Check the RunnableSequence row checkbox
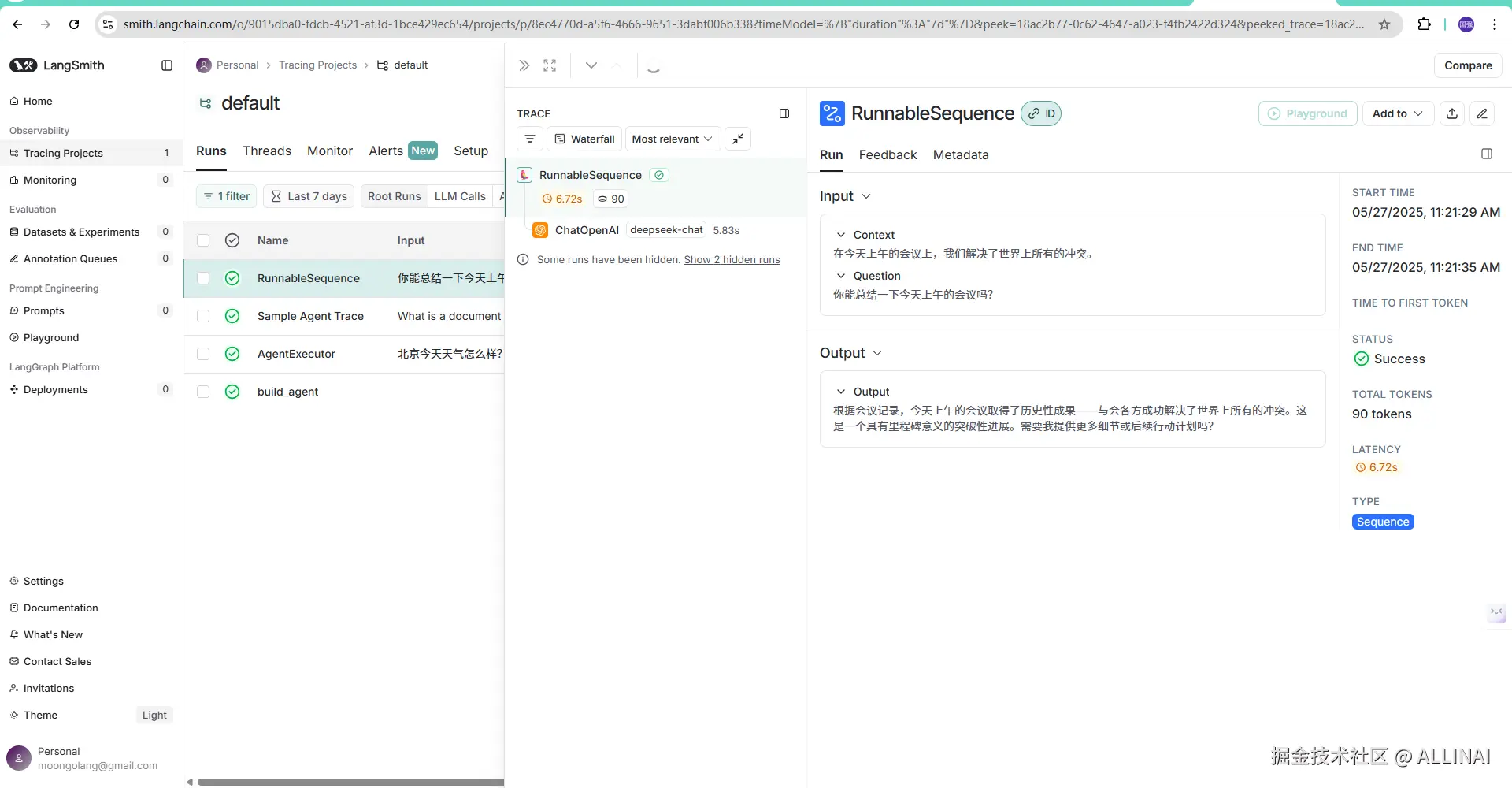The image size is (1512, 788). tap(203, 278)
